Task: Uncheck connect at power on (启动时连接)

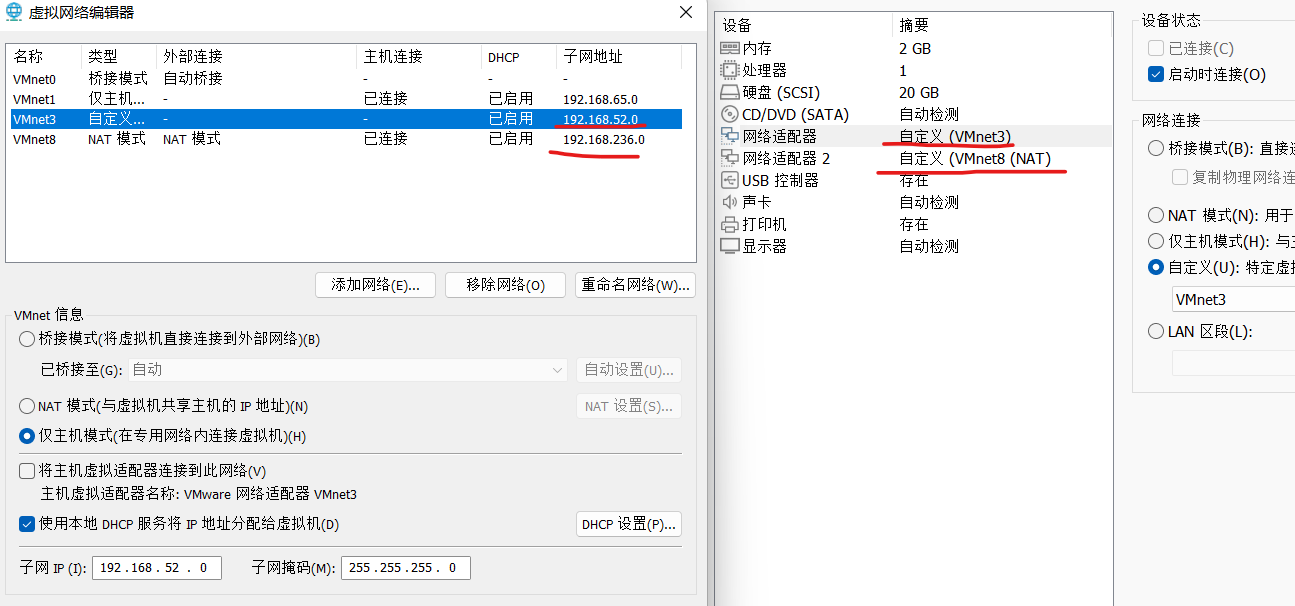Action: coord(1156,75)
